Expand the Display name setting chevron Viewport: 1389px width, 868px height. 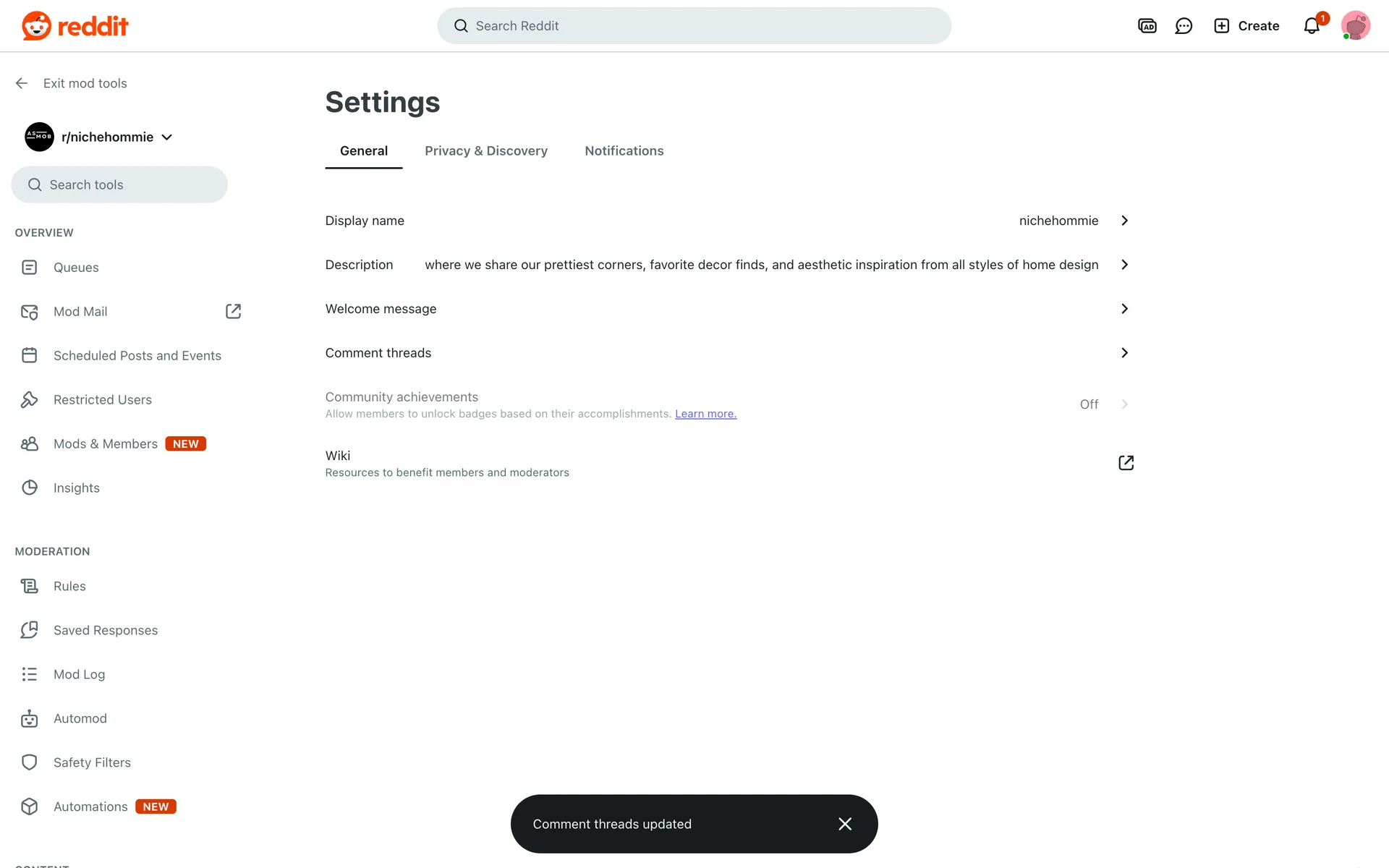point(1124,221)
